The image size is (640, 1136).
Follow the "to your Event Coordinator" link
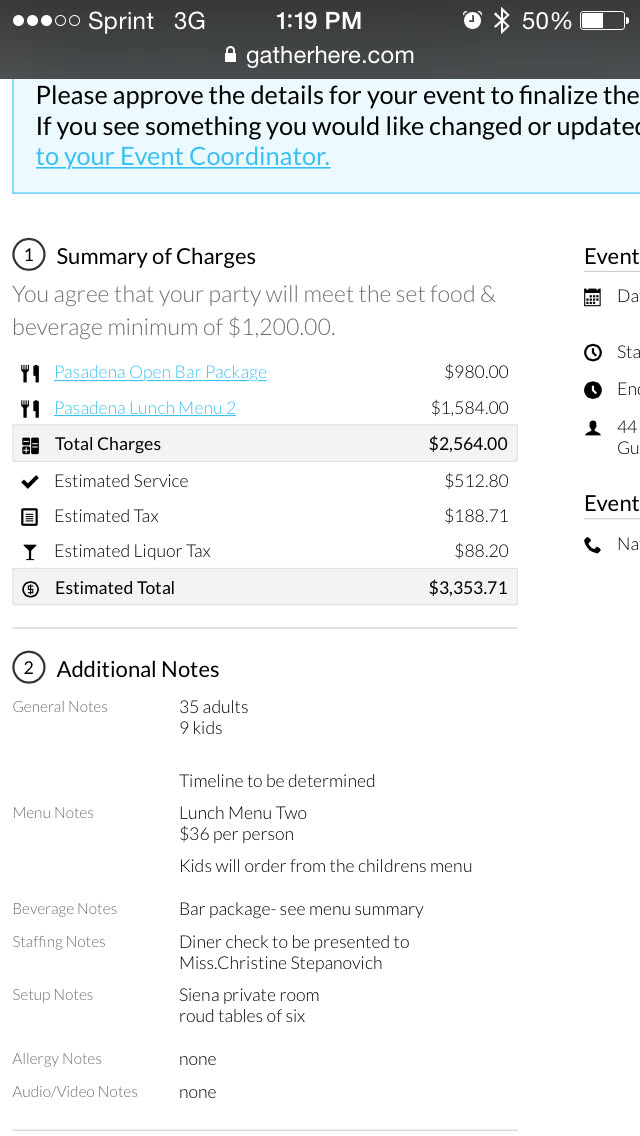pyautogui.click(x=182, y=157)
